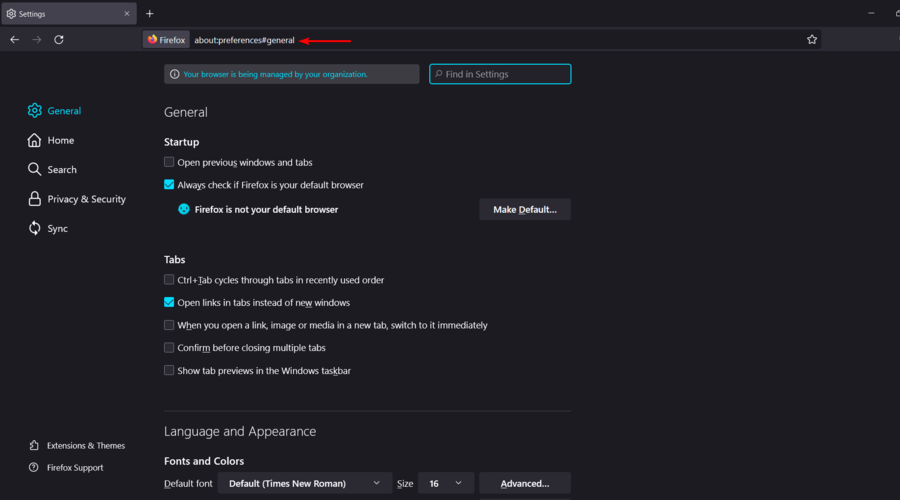Reload the page with refresh icon
This screenshot has height=500, width=900.
click(59, 40)
